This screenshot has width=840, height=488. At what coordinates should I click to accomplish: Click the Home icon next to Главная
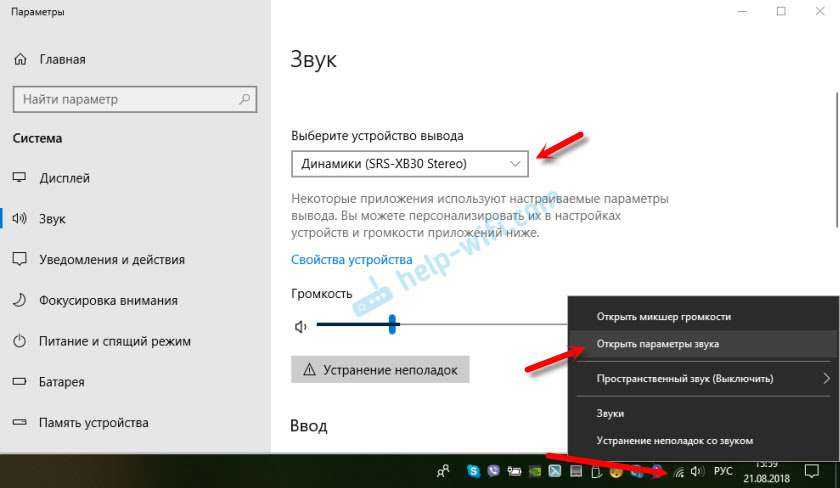pyautogui.click(x=19, y=59)
